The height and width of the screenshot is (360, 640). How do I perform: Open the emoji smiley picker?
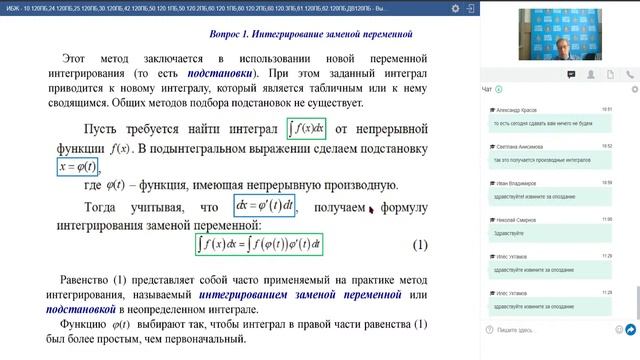(619, 329)
